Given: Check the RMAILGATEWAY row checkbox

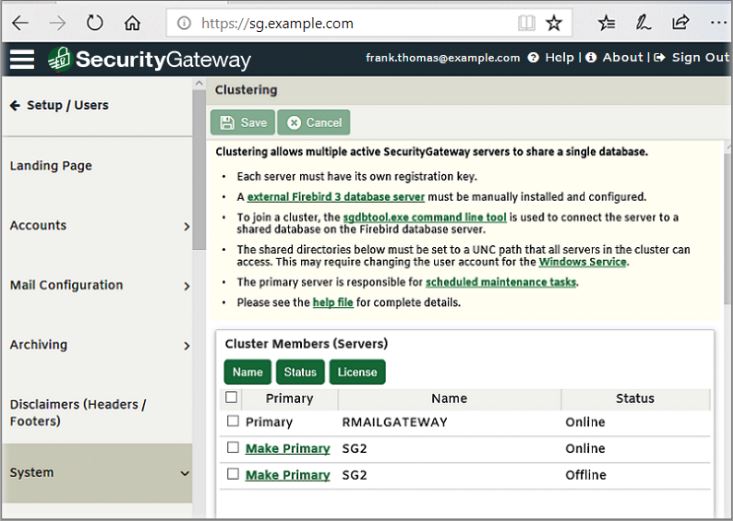Looking at the screenshot, I should 233,421.
